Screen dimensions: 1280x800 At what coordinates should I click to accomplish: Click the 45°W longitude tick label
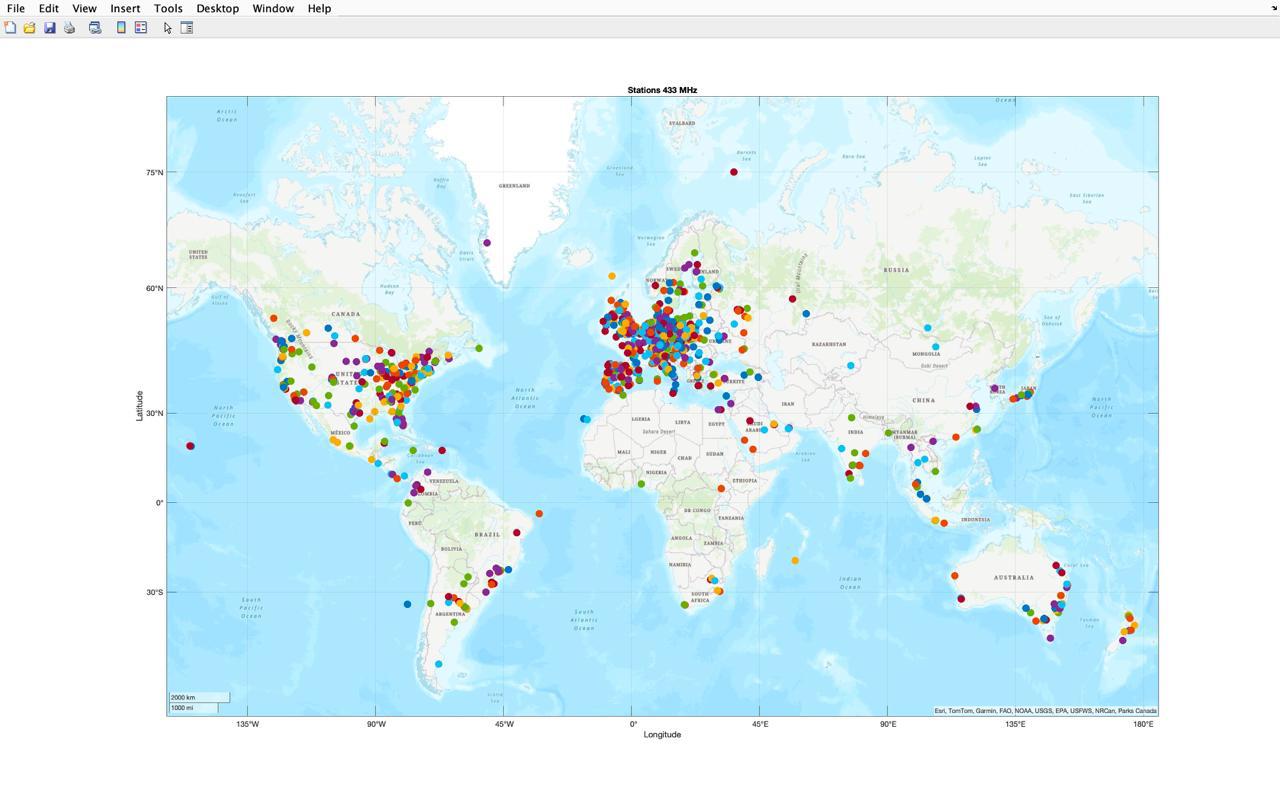click(x=503, y=724)
